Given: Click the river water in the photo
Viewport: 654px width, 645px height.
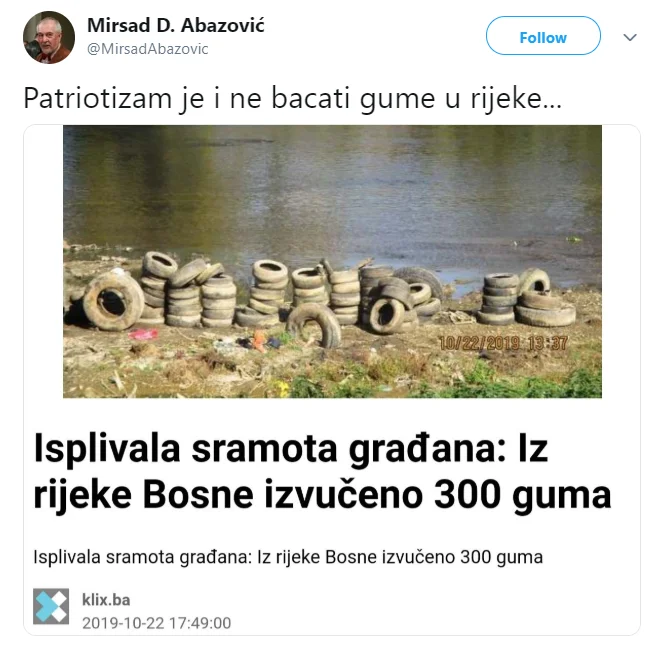Looking at the screenshot, I should 332,188.
